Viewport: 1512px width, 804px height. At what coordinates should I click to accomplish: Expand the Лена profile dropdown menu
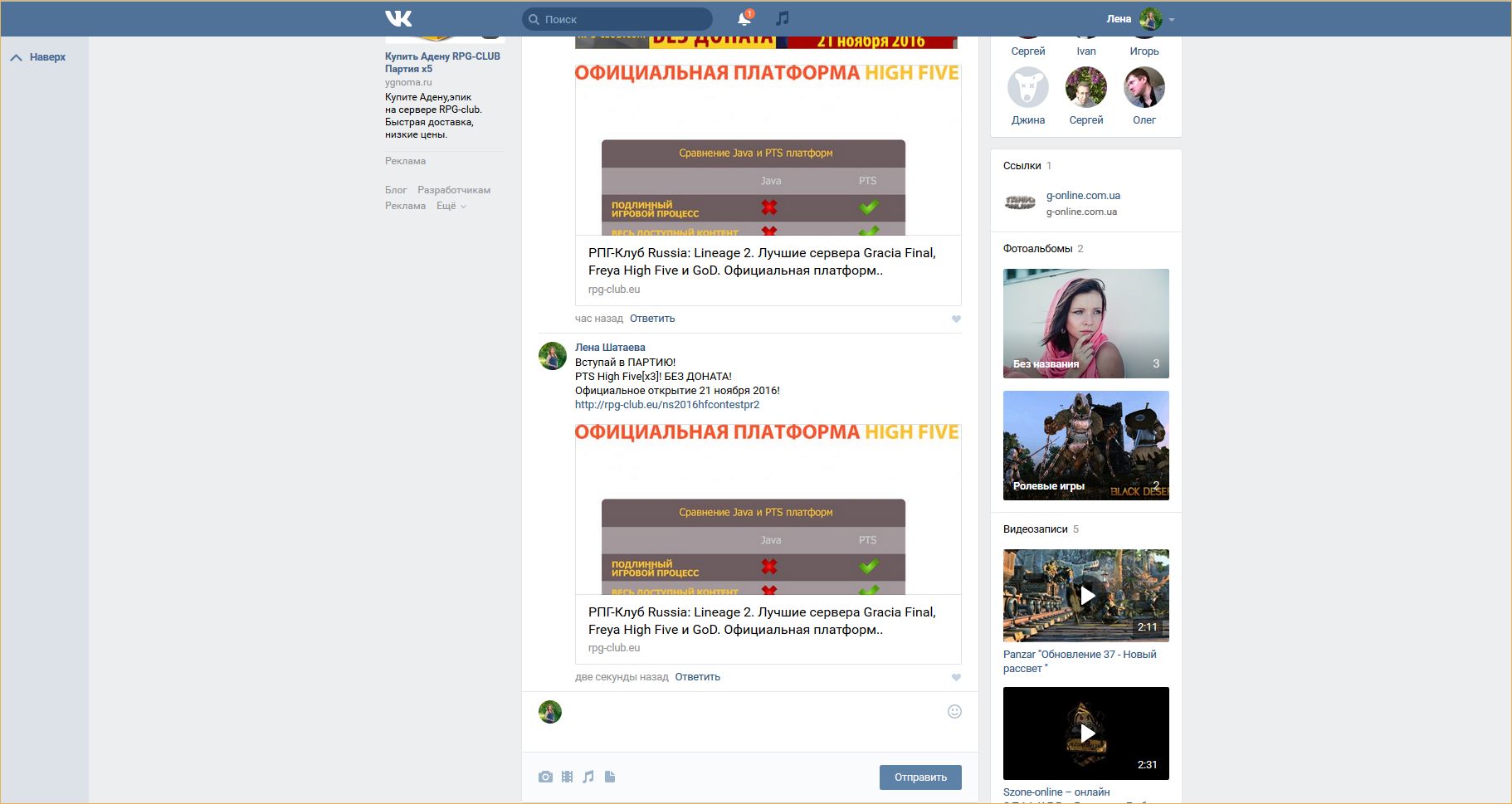(1171, 19)
